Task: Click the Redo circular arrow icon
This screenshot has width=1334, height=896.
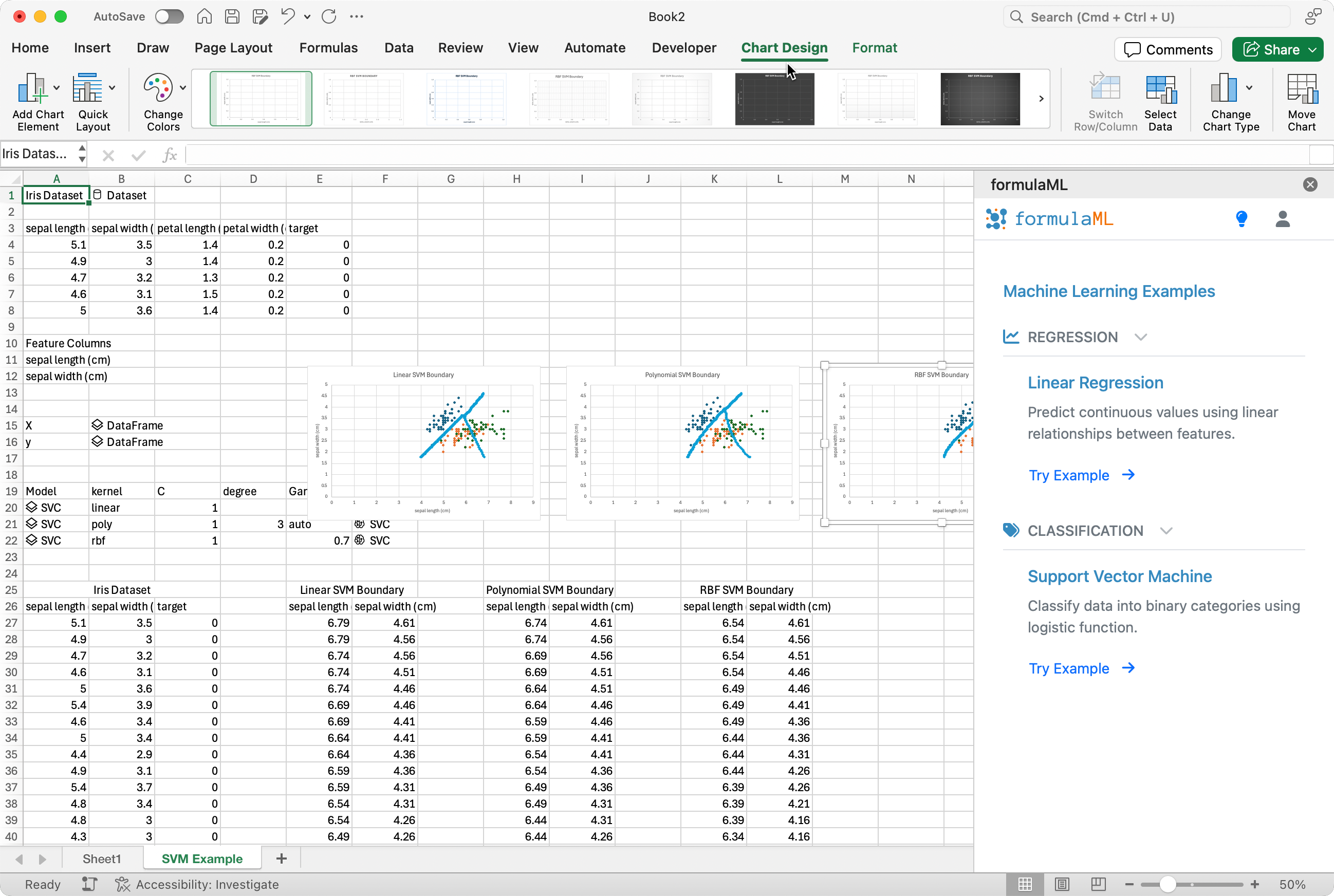Action: pos(329,16)
